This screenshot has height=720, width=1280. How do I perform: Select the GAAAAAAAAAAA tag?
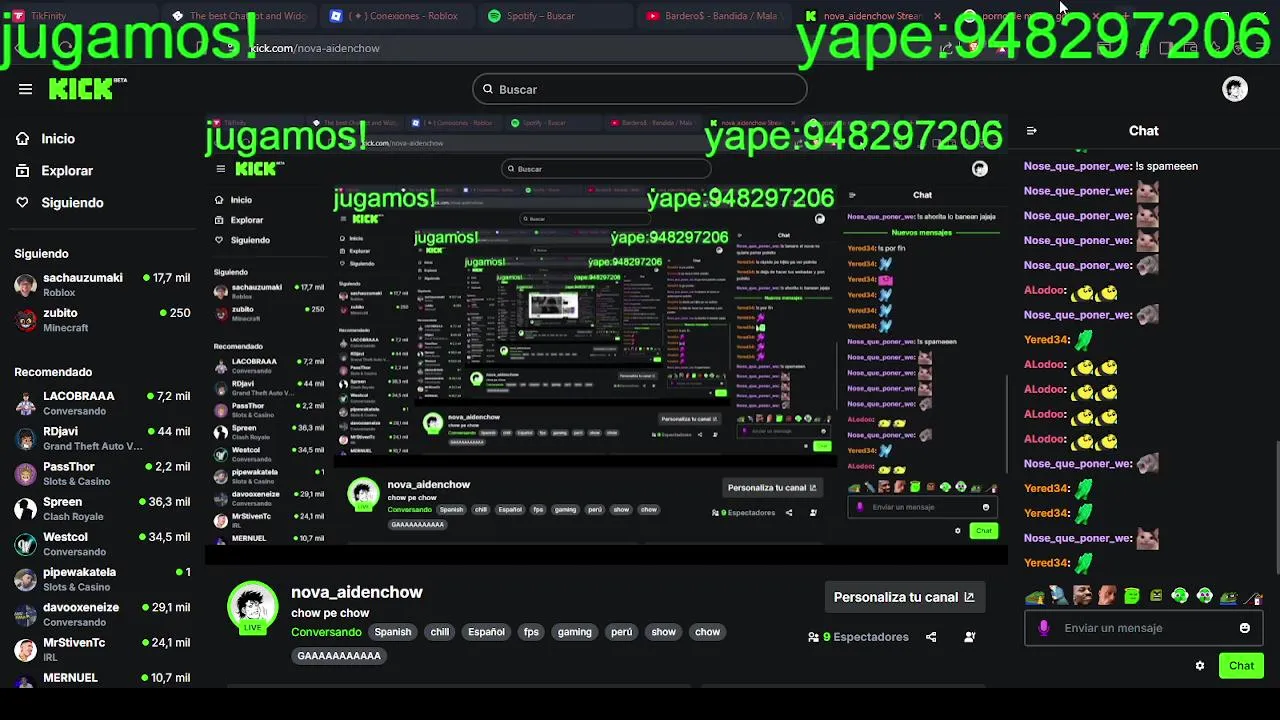click(339, 656)
